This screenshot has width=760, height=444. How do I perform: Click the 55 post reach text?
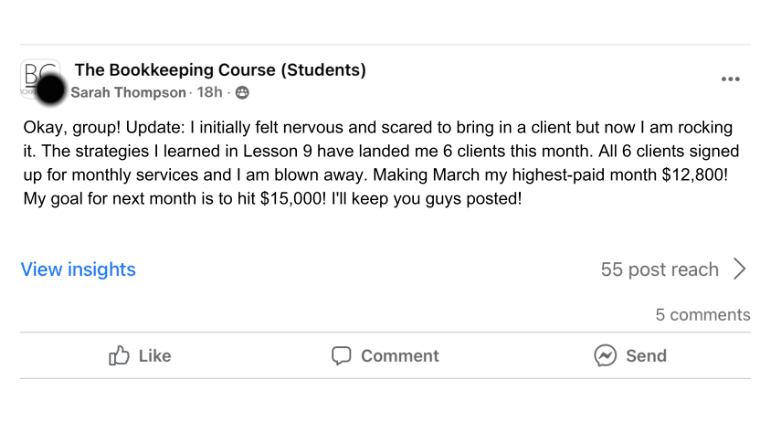[659, 269]
